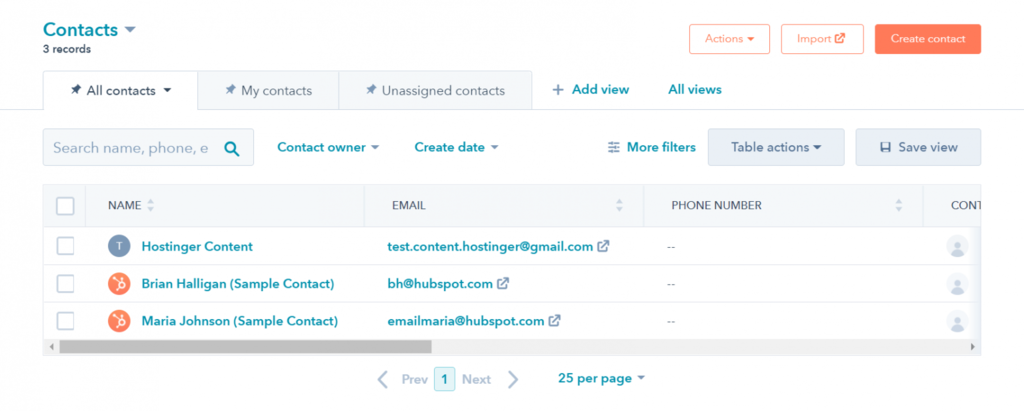1024x411 pixels.
Task: Click the search magnifier icon
Action: pos(231,148)
